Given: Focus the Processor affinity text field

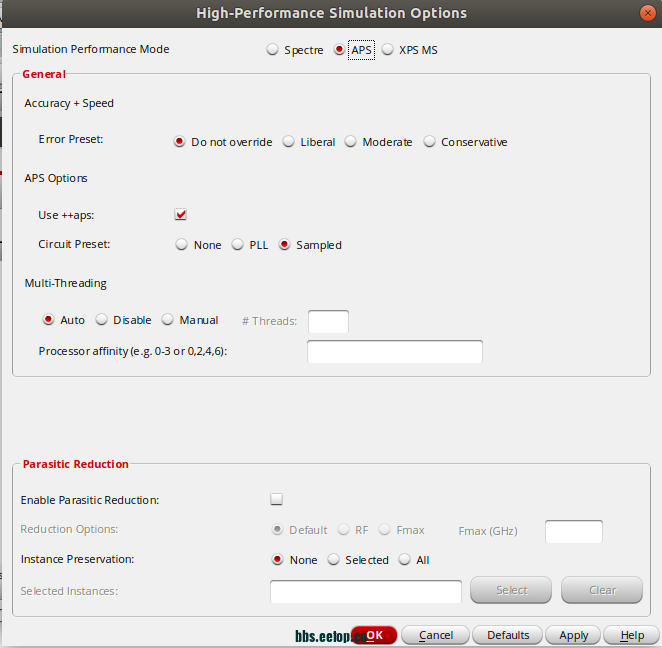Looking at the screenshot, I should pos(394,352).
